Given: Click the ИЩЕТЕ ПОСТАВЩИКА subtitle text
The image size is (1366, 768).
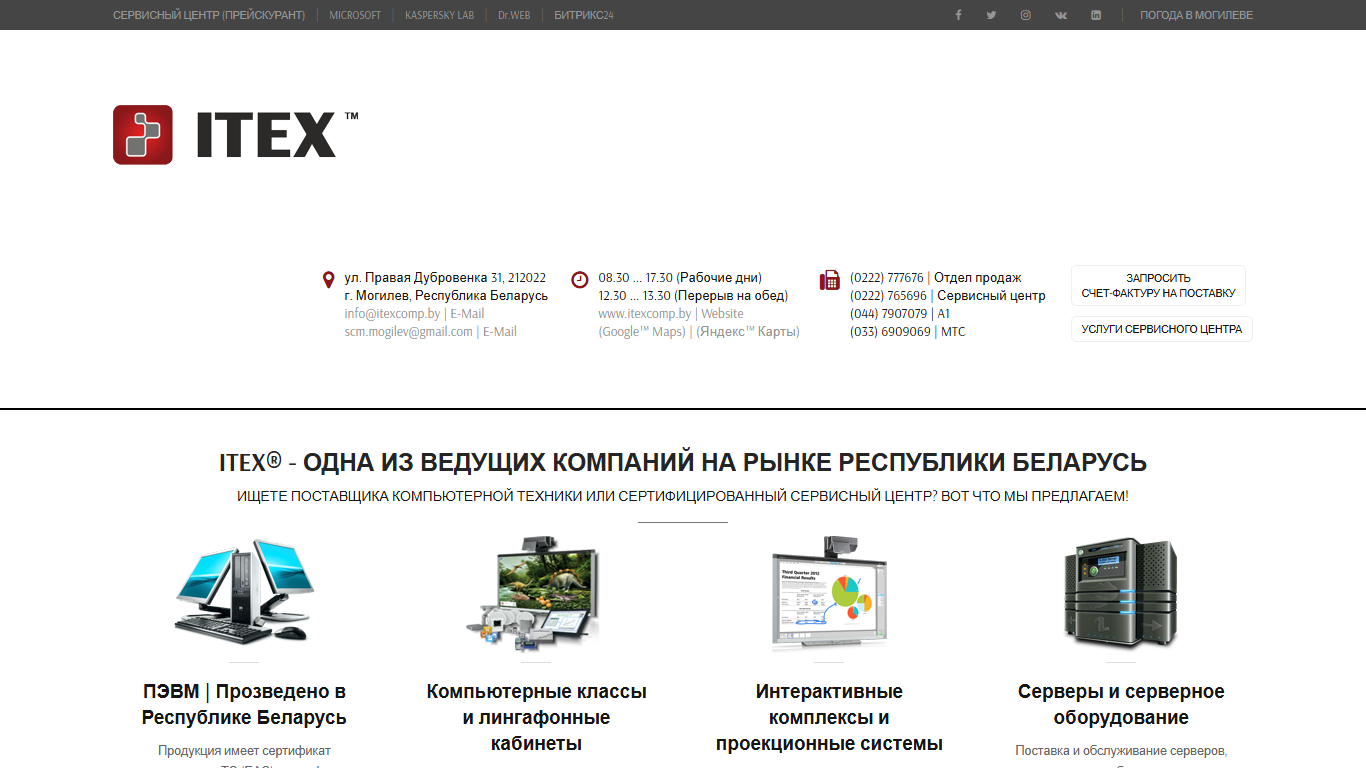Looking at the screenshot, I should pyautogui.click(x=683, y=496).
